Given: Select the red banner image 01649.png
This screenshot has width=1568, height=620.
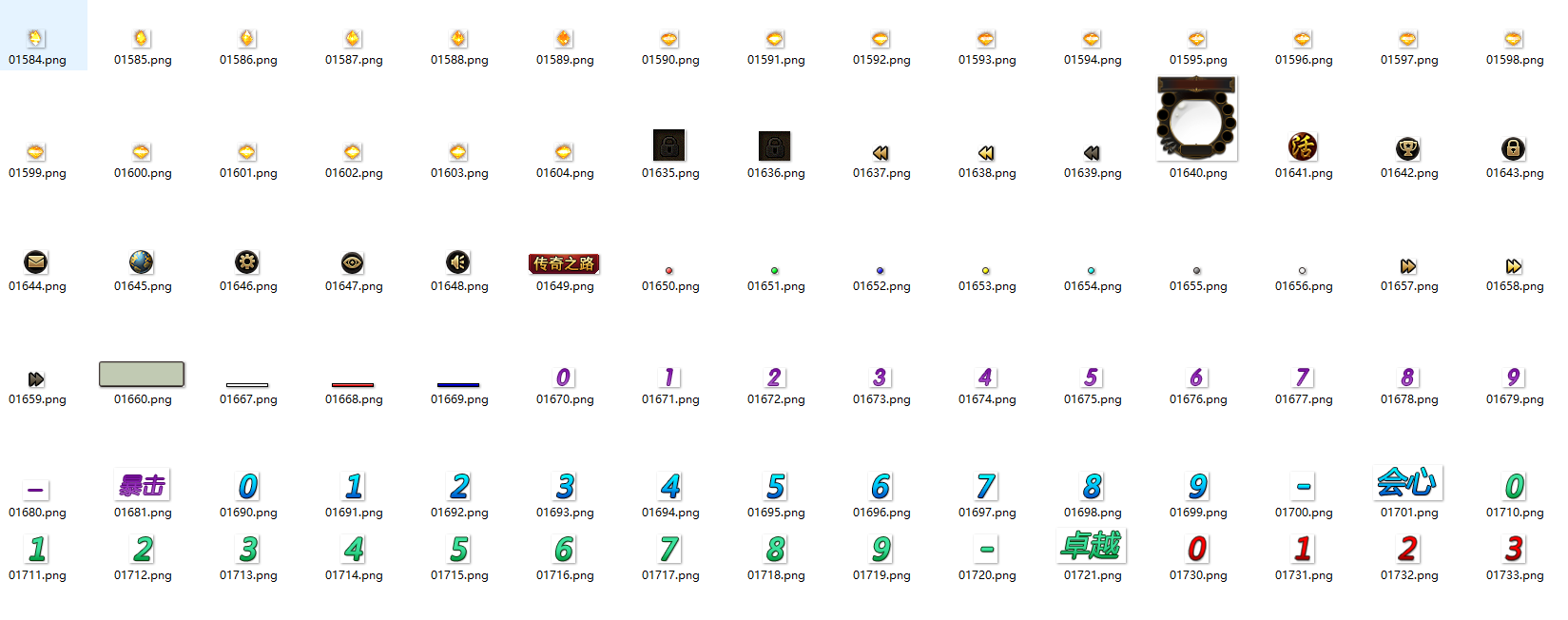Looking at the screenshot, I should click(564, 263).
